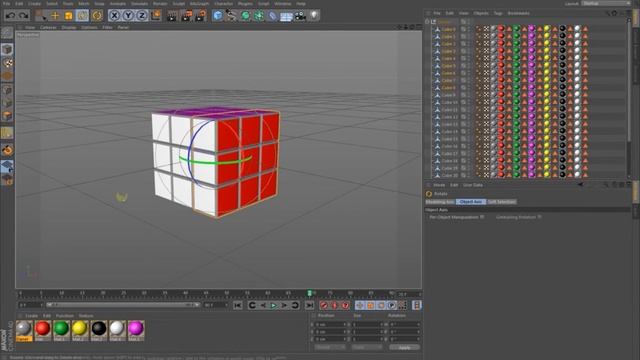The width and height of the screenshot is (640, 360).
Task: Switch to Model mode in sidebar
Action: click(7, 49)
